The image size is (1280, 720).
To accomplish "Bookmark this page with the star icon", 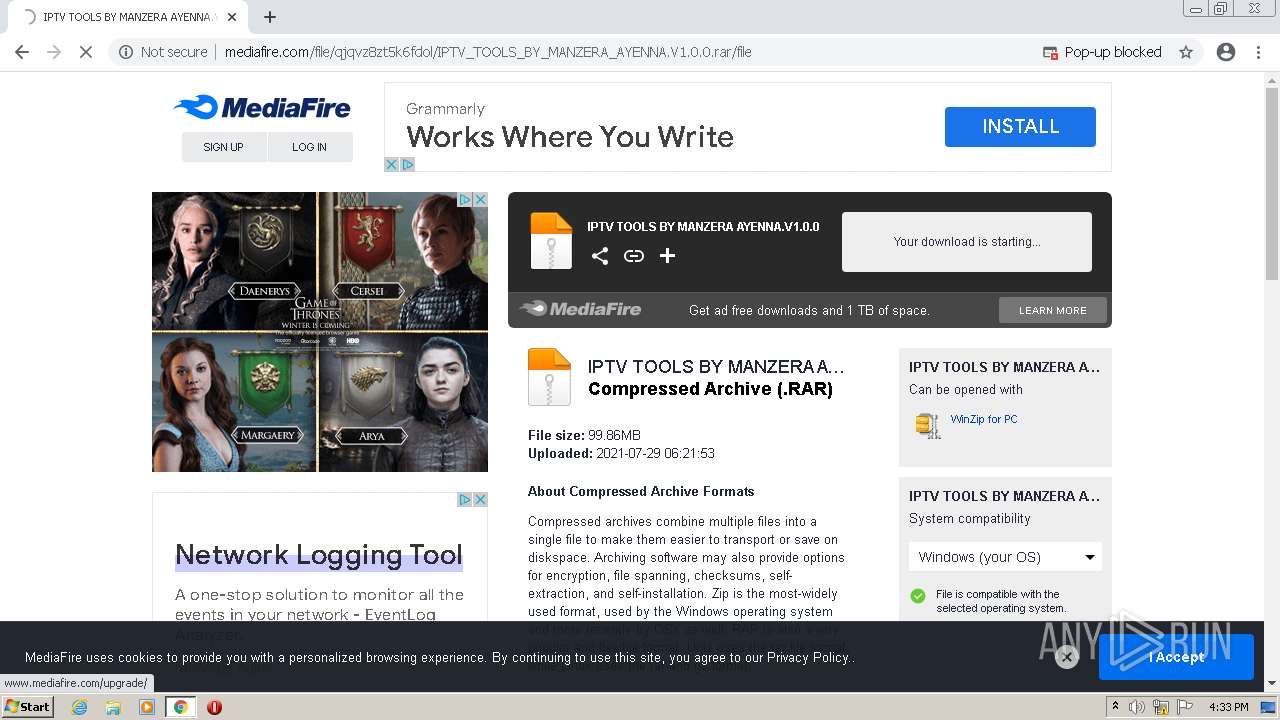I will click(x=1186, y=52).
